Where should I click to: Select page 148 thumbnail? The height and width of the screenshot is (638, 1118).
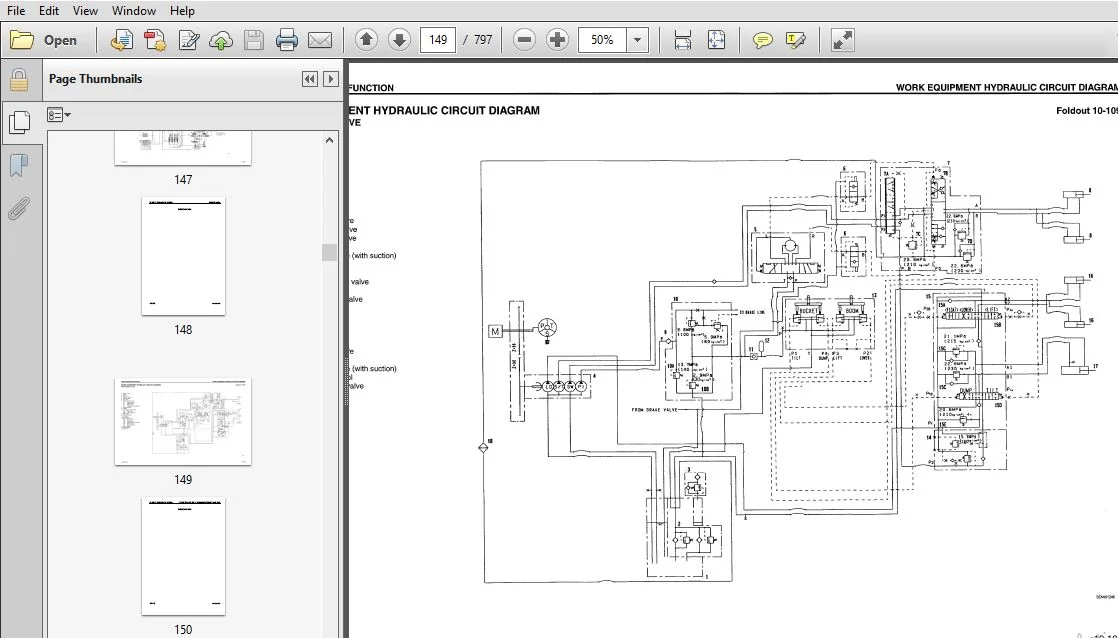[x=183, y=256]
